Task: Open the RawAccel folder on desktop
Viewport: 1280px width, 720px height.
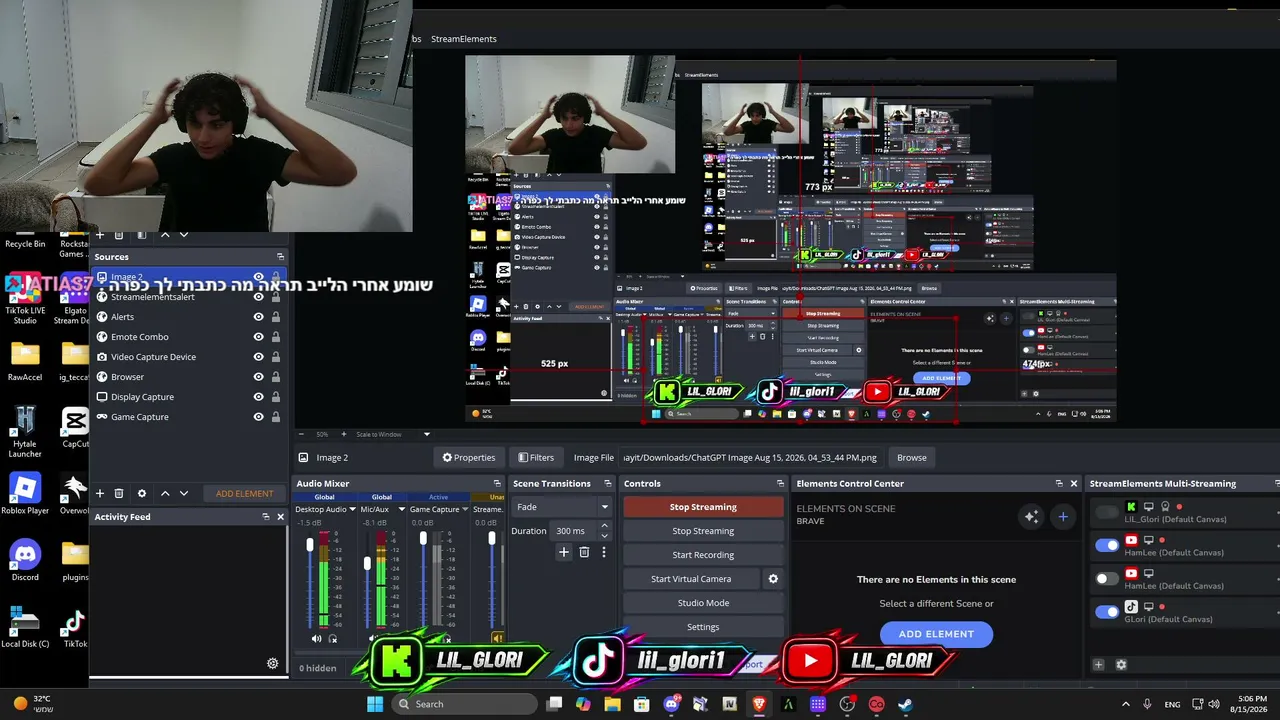Action: tap(25, 362)
